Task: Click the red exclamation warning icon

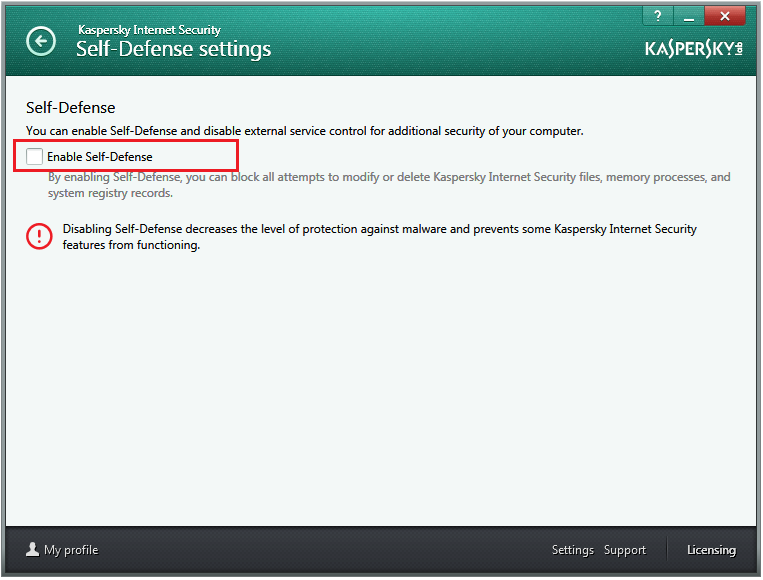Action: pos(39,236)
